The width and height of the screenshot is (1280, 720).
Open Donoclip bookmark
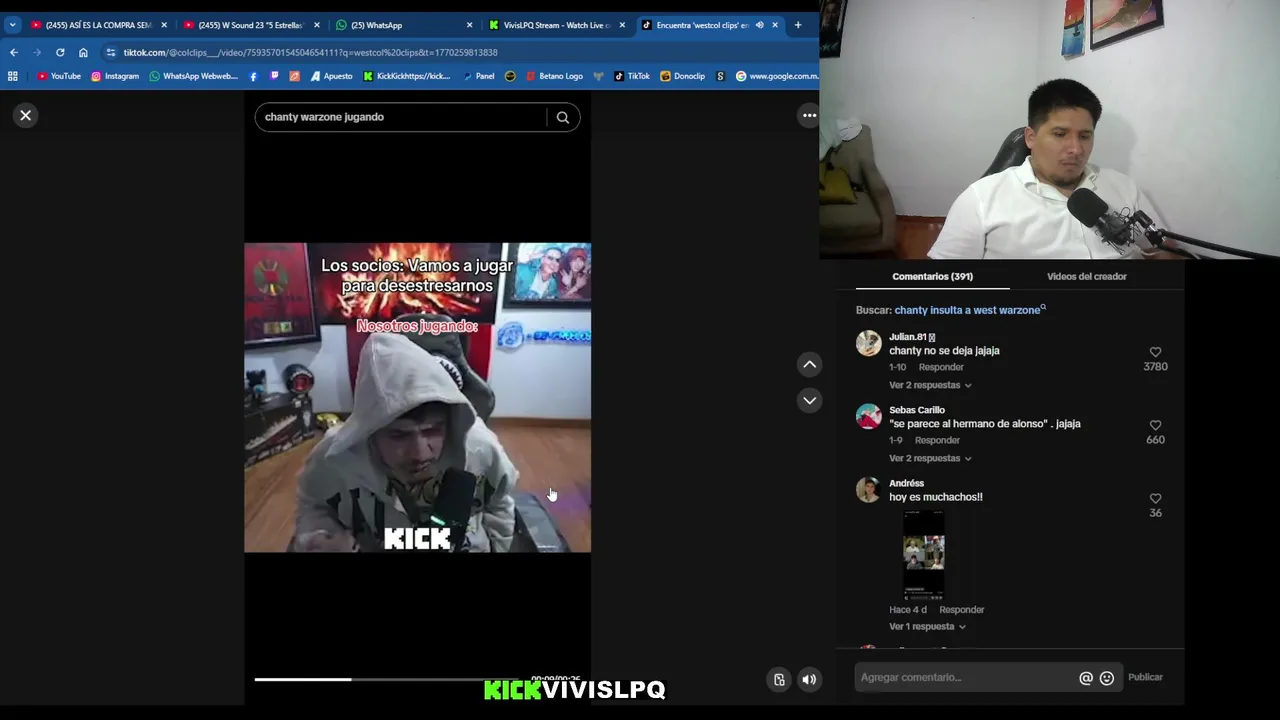682,76
